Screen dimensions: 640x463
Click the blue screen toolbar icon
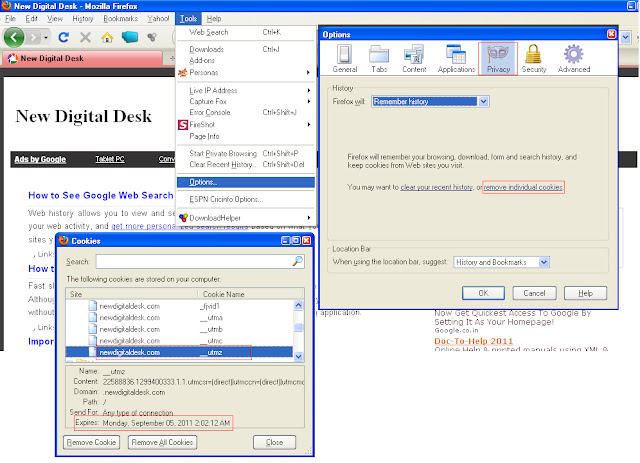pos(130,38)
